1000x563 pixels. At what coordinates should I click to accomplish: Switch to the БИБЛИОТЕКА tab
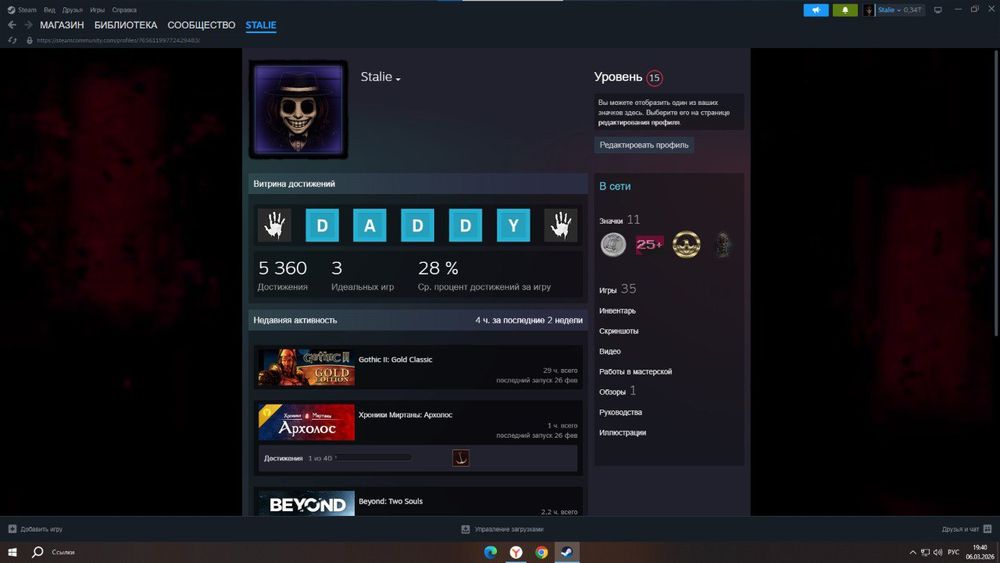[126, 25]
